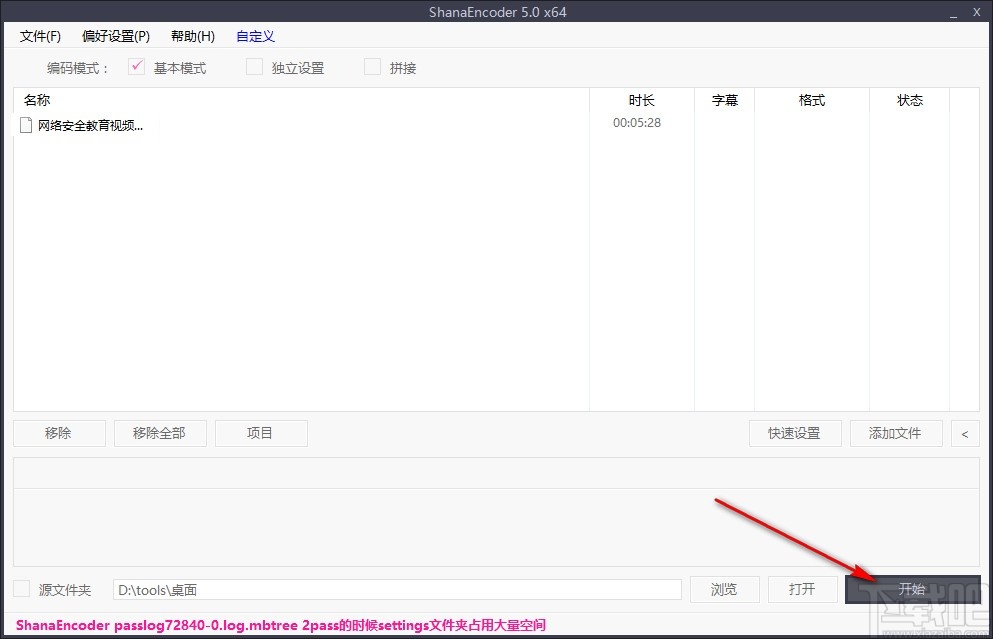Click the pink ShanaEncoder passlog status link
993x639 pixels.
[281, 625]
